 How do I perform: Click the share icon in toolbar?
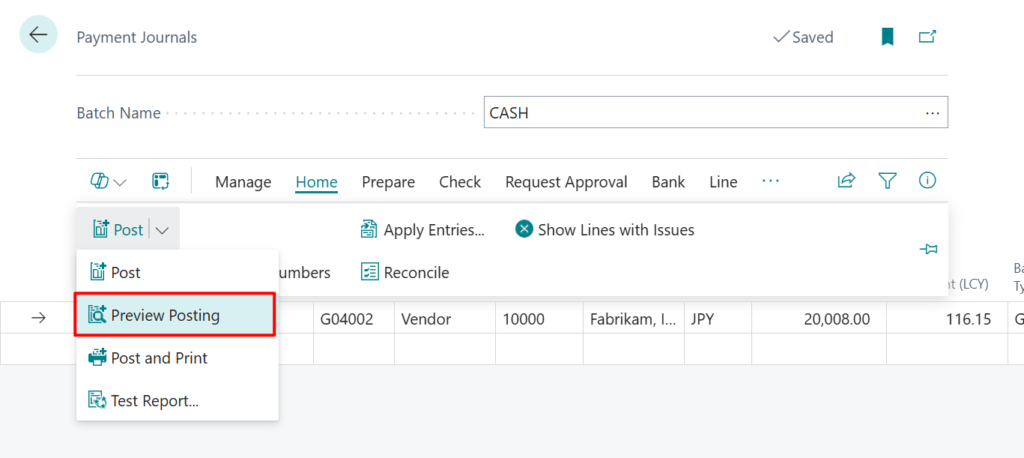846,181
